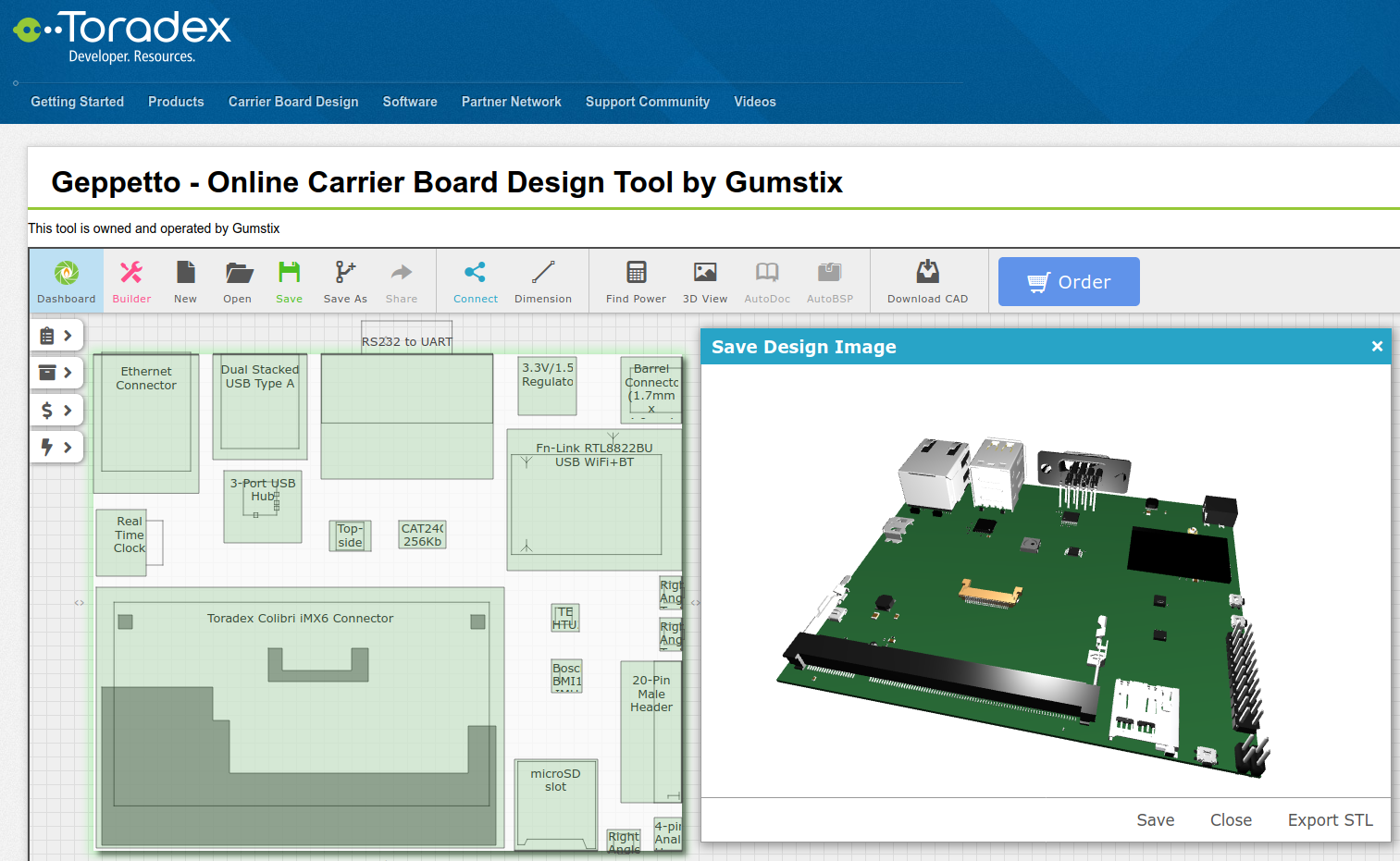Click the Save As icon

tap(344, 280)
